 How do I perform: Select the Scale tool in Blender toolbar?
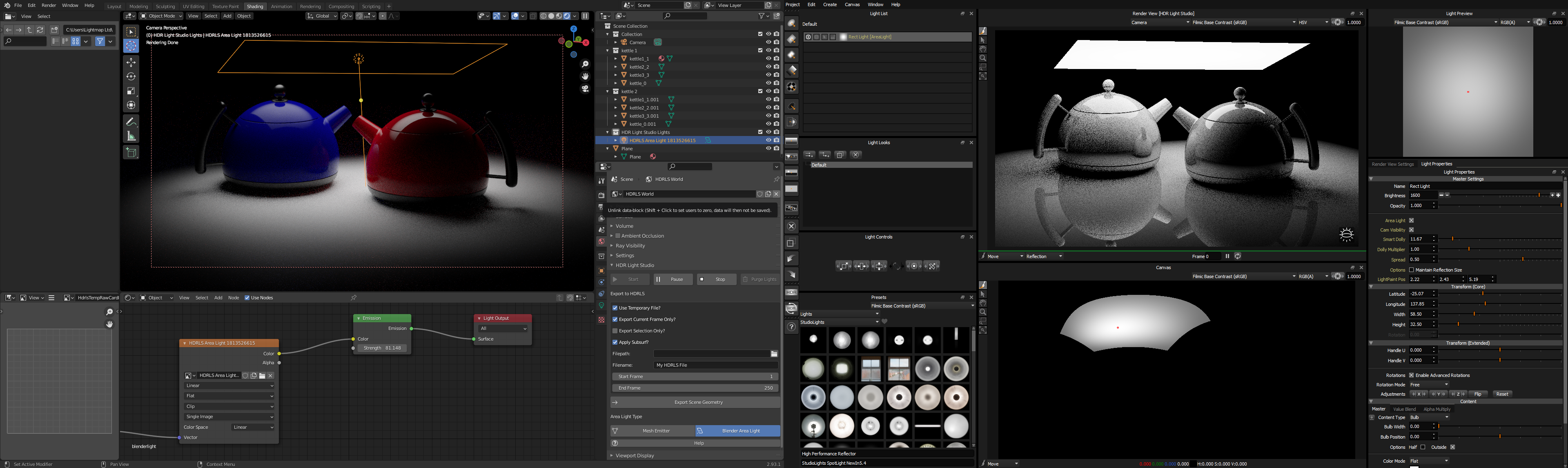131,91
